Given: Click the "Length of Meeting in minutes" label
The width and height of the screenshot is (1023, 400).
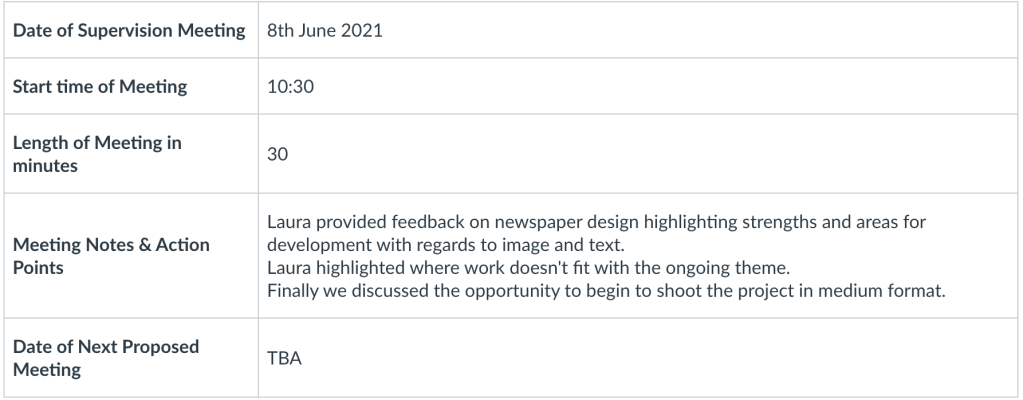Looking at the screenshot, I should point(97,154).
